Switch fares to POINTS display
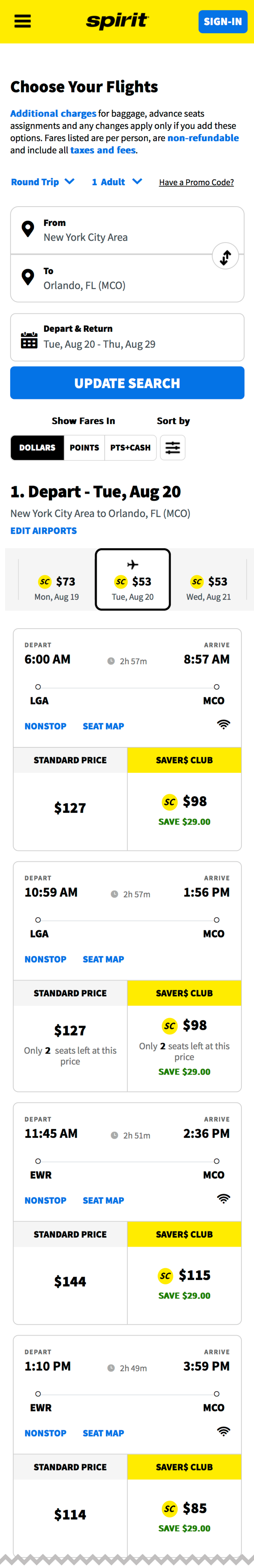 84,447
